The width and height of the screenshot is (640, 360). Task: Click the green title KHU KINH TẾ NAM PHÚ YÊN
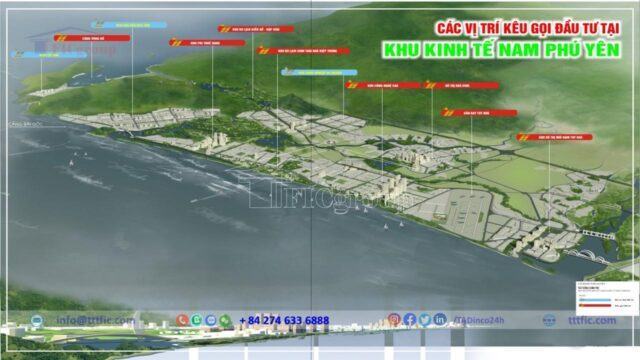click(502, 50)
